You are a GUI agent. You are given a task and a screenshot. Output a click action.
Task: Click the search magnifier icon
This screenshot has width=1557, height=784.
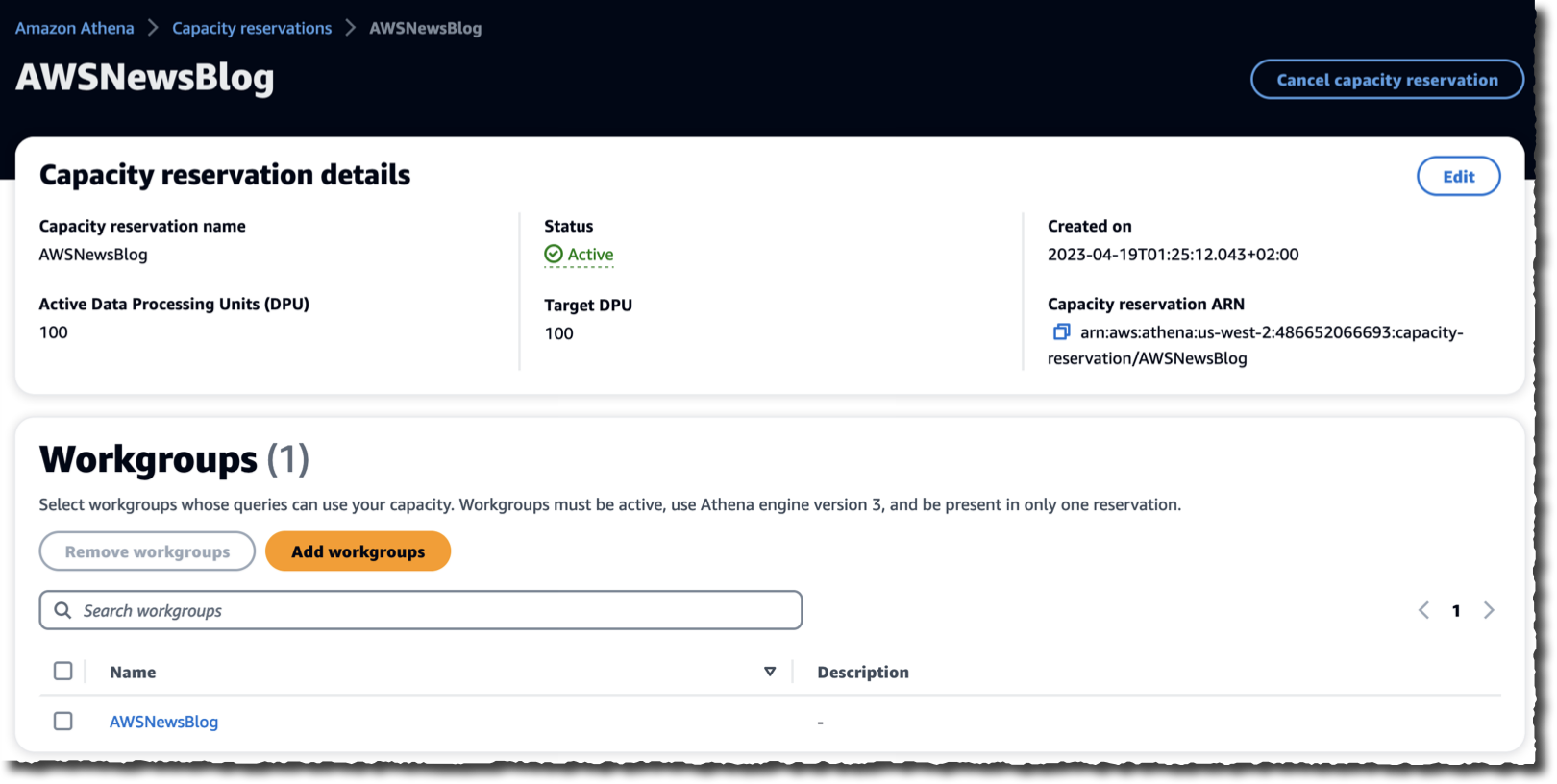(x=62, y=611)
